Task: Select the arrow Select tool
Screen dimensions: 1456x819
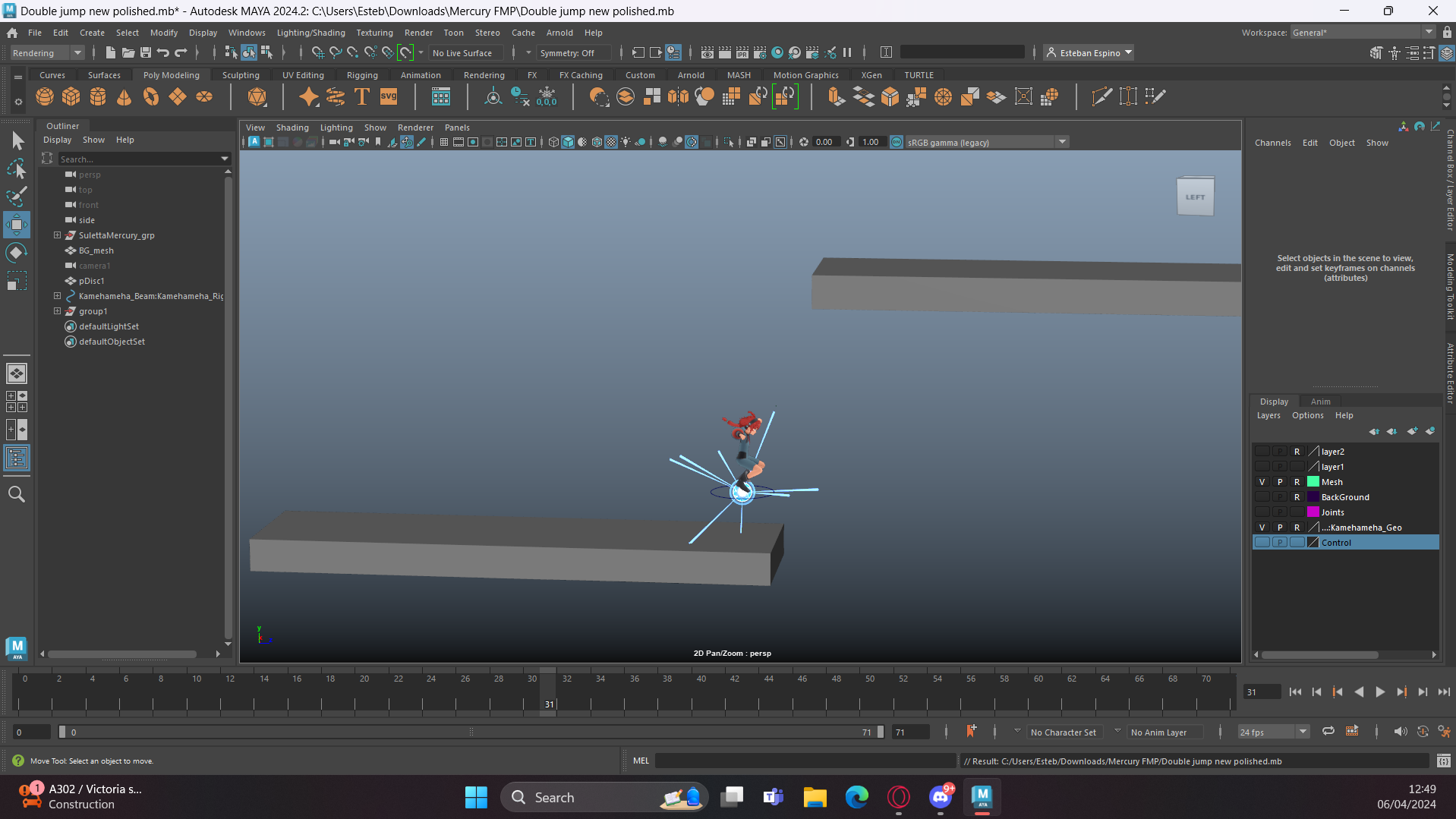Action: tap(17, 141)
